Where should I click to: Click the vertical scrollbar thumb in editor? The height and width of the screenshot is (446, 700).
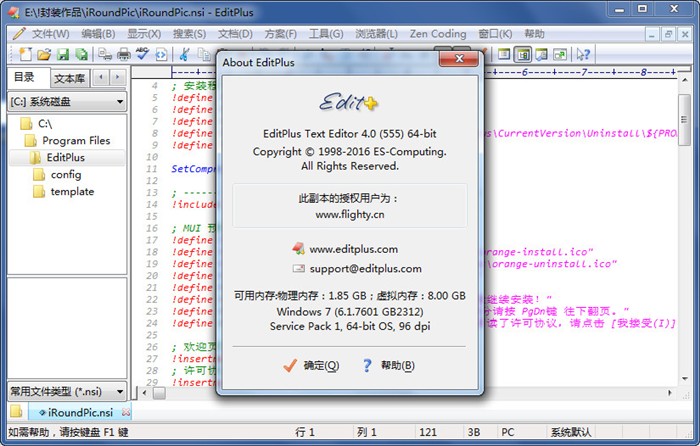pyautogui.click(x=684, y=119)
